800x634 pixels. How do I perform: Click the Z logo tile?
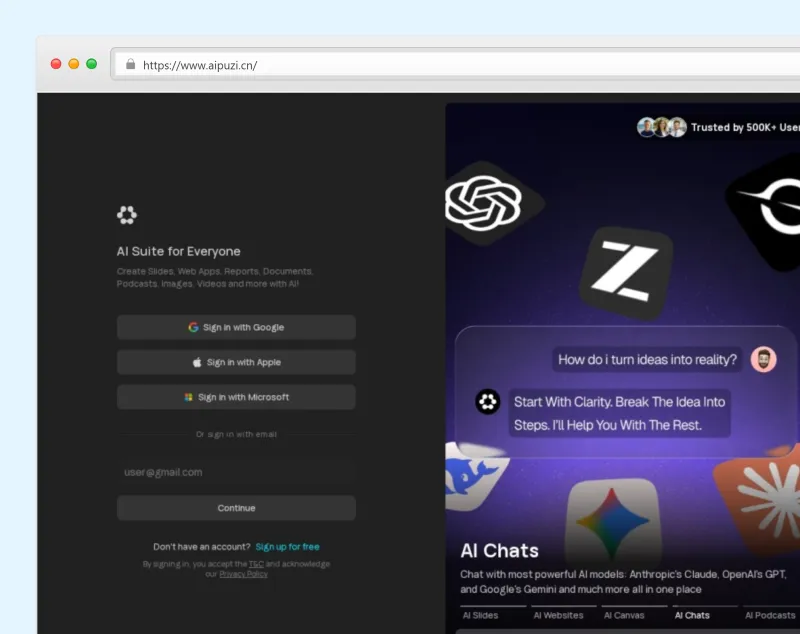coord(626,273)
